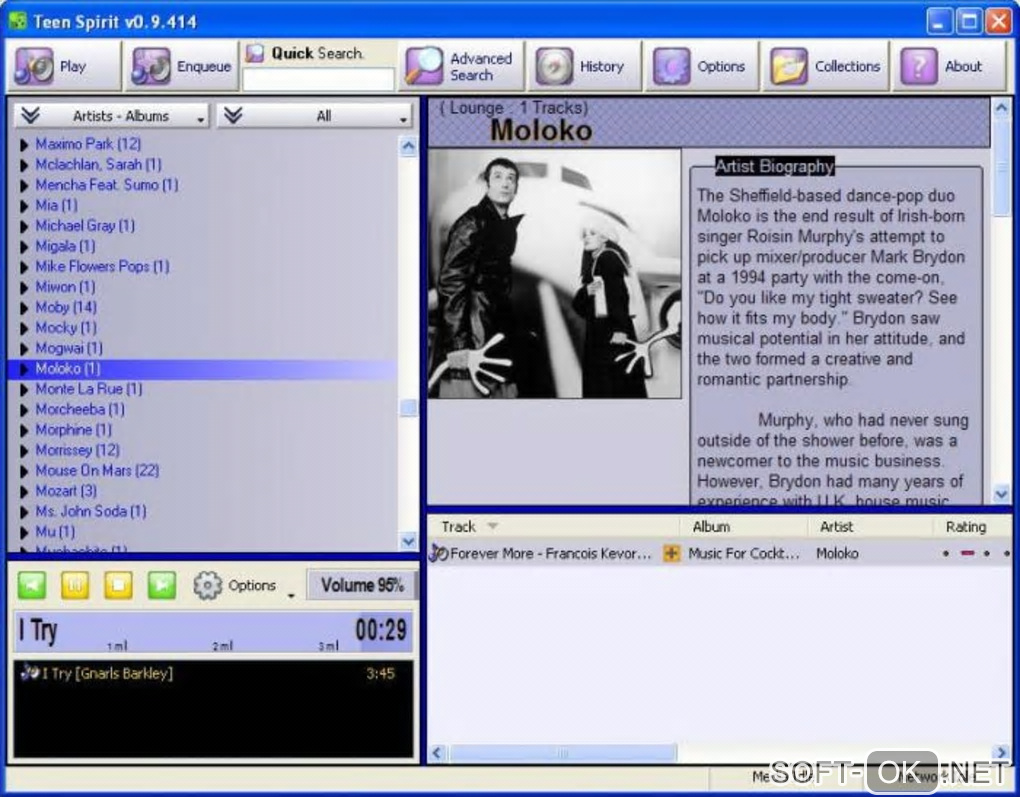Set rating on Forever More track

pyautogui.click(x=976, y=554)
